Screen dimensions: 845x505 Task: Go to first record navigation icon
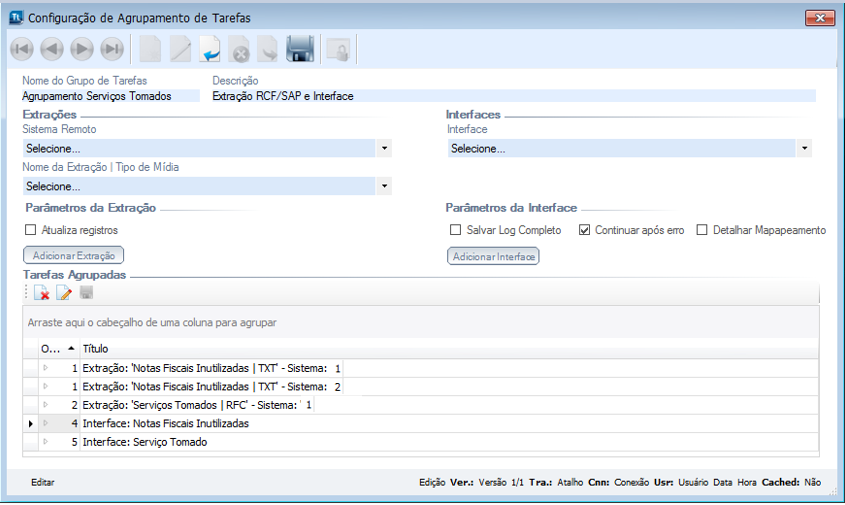tap(22, 49)
